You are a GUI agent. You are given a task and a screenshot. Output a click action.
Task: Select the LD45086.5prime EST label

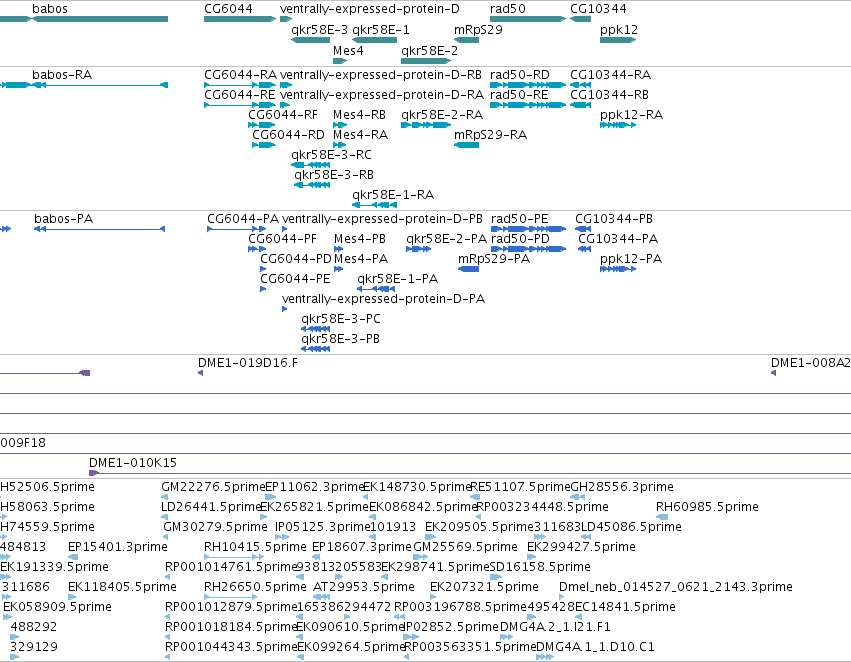(x=631, y=527)
